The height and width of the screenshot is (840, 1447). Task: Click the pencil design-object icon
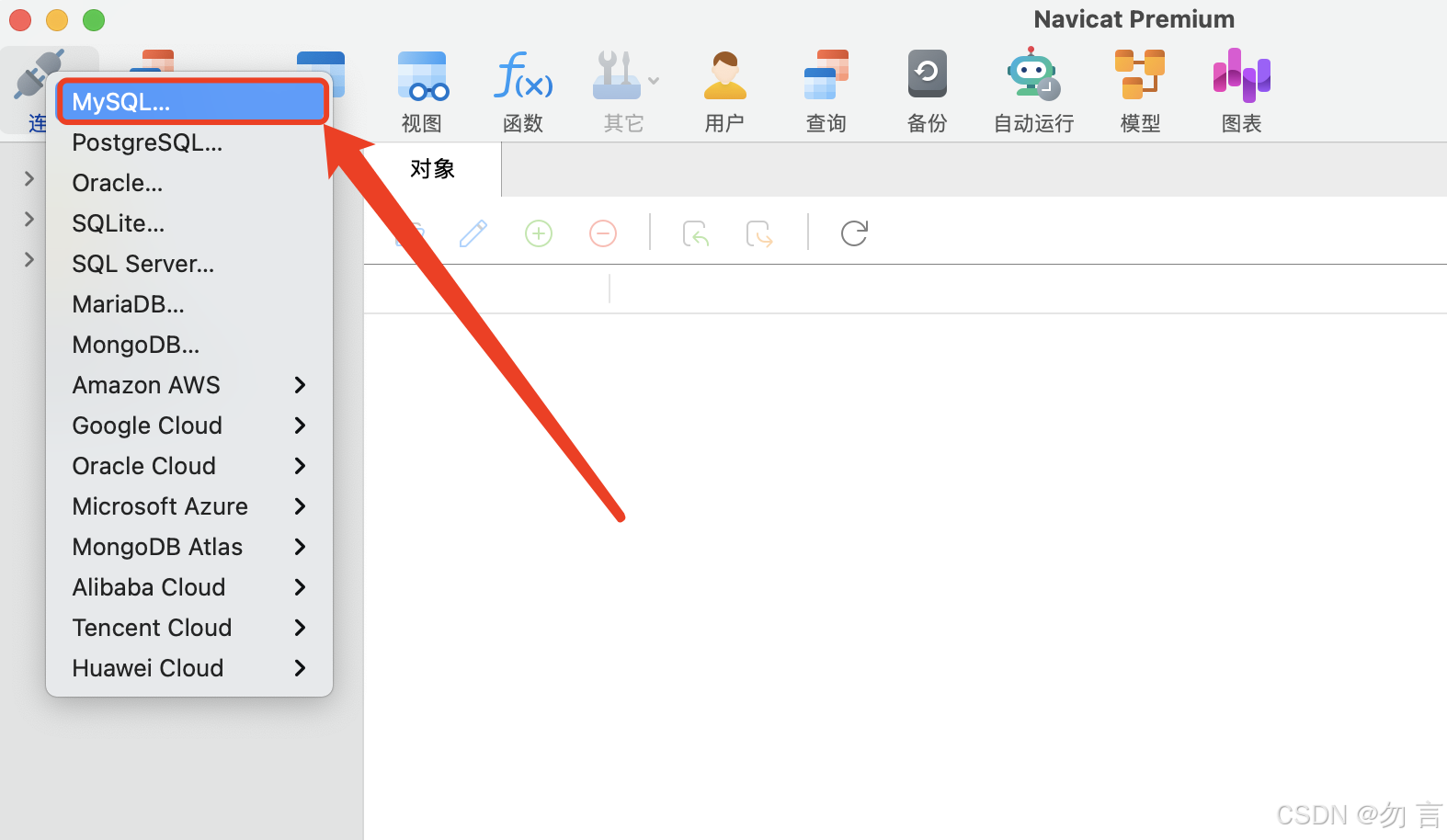[473, 233]
